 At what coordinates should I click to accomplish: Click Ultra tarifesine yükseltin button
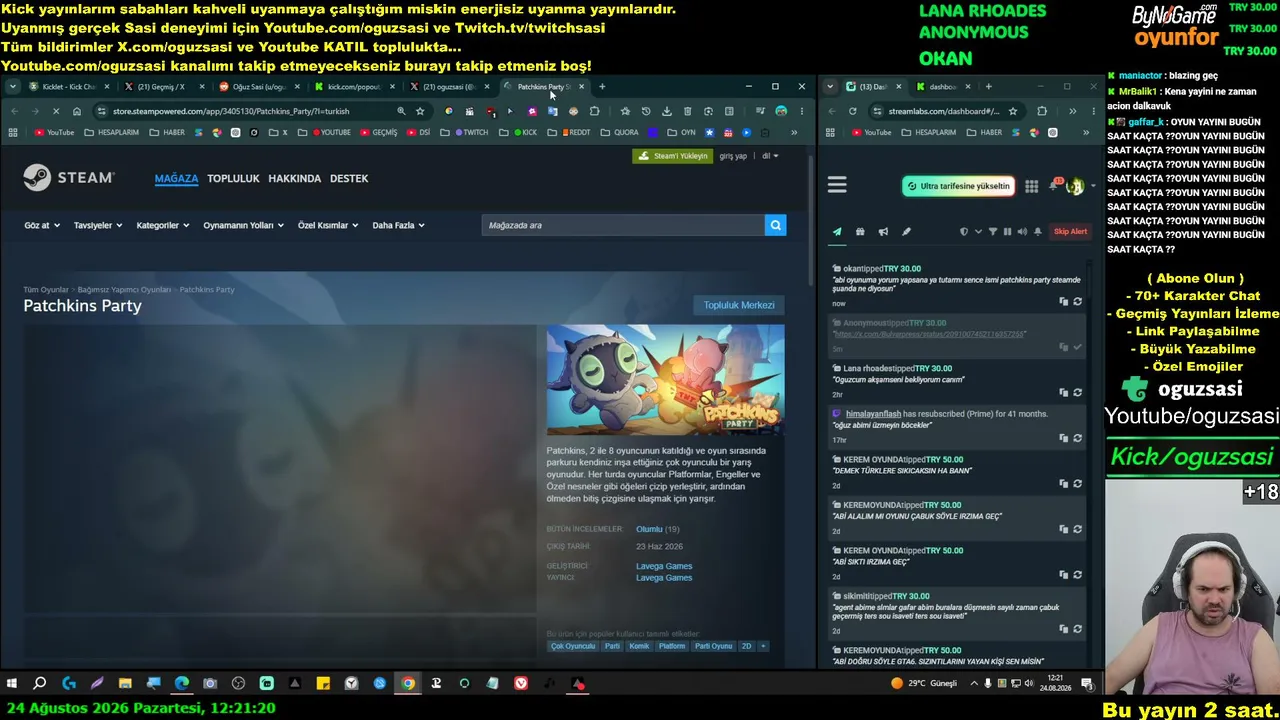958,186
